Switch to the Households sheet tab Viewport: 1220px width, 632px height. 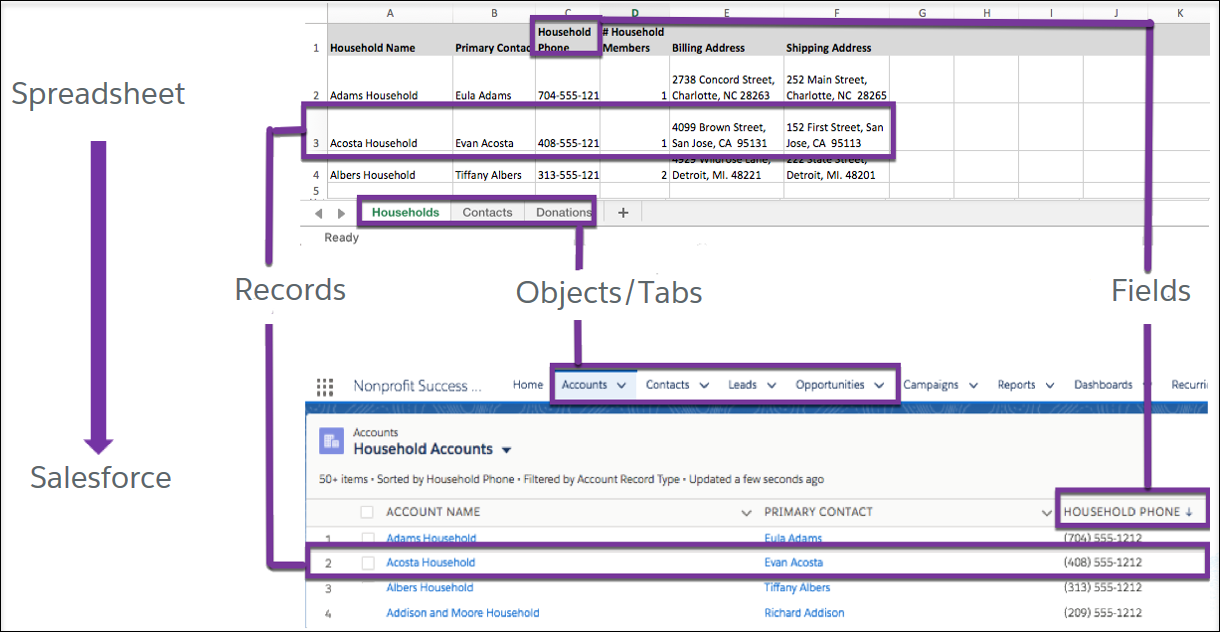pos(405,213)
